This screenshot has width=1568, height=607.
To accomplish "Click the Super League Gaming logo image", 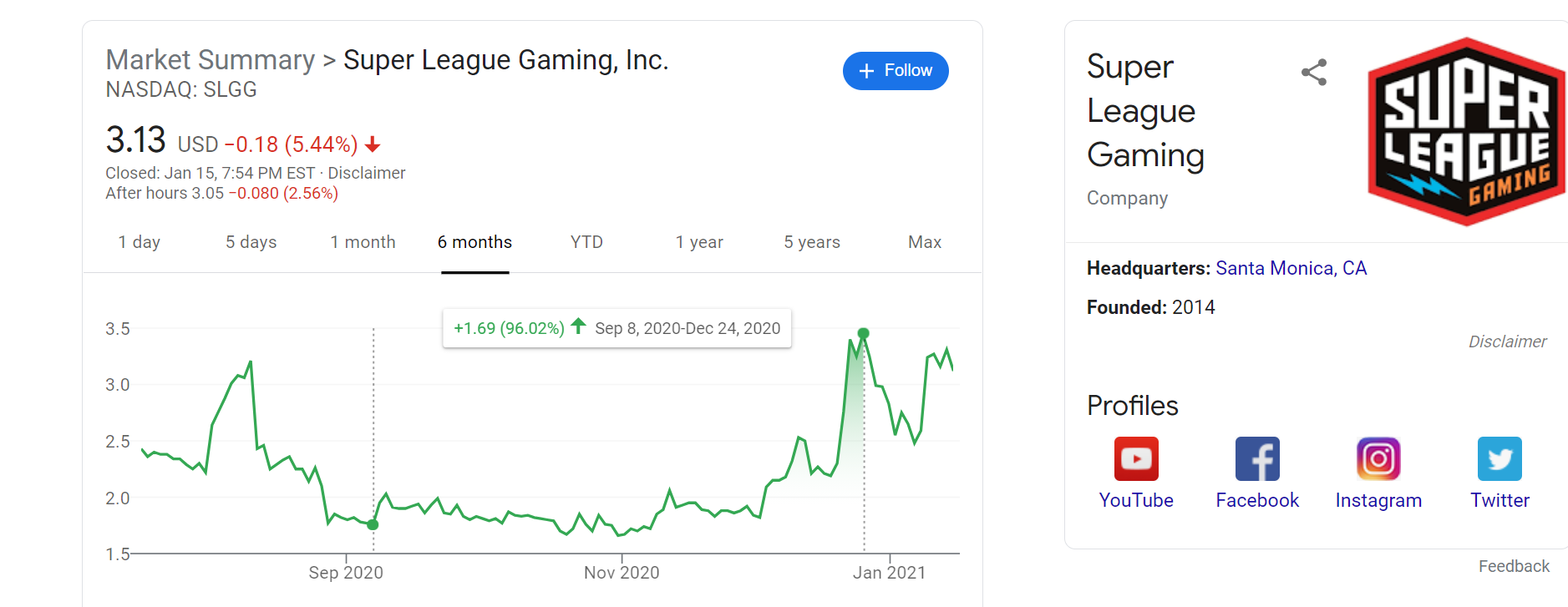I will pos(1466,131).
